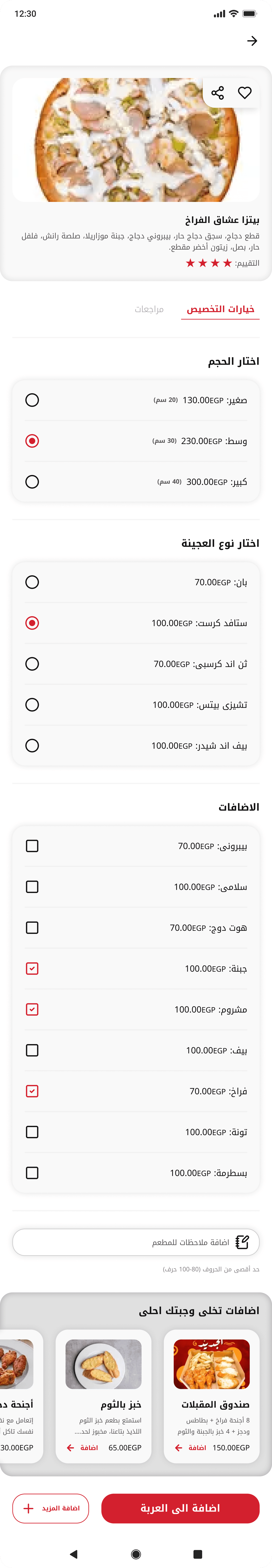Check the بيبرونى topping box
The image size is (272, 1568).
pos(32,846)
